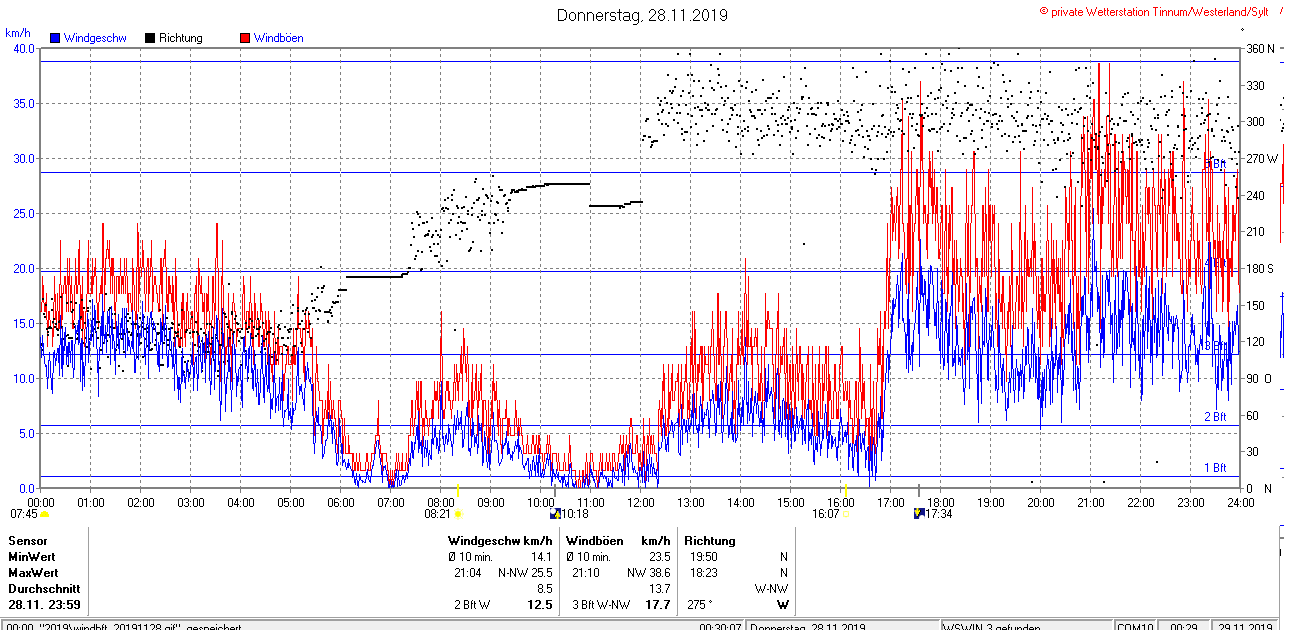
Task: Click the Durchschnitt row label
Action: (43, 589)
